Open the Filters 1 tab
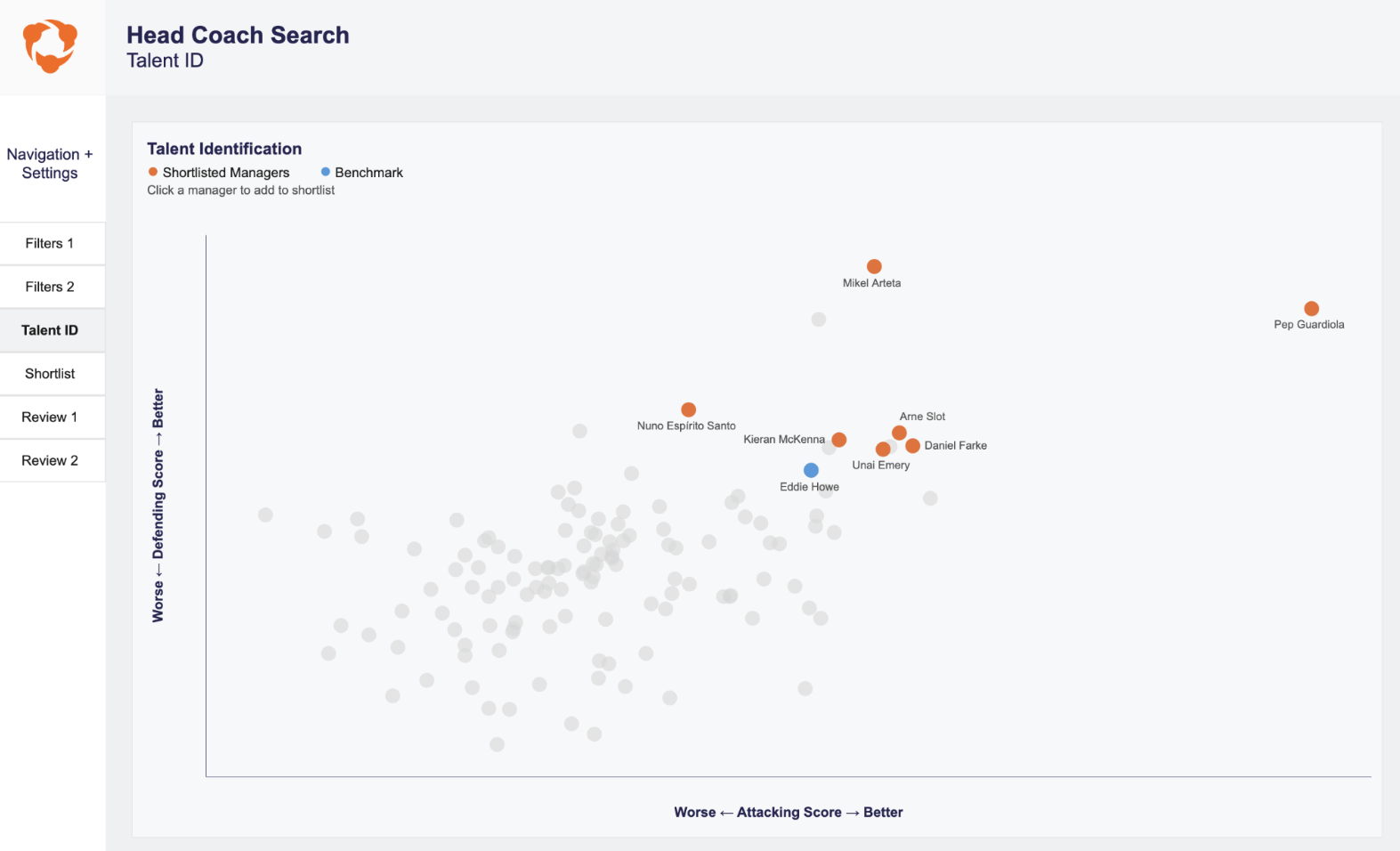 click(x=50, y=243)
